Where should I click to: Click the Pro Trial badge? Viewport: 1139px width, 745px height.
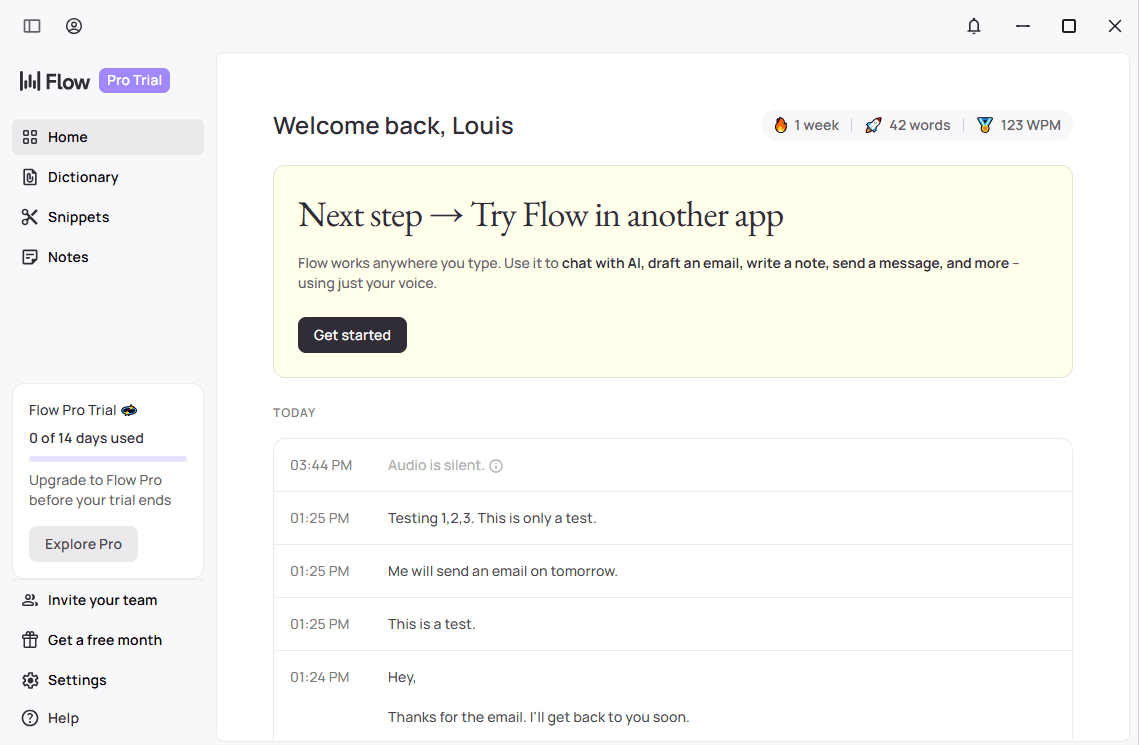click(134, 80)
